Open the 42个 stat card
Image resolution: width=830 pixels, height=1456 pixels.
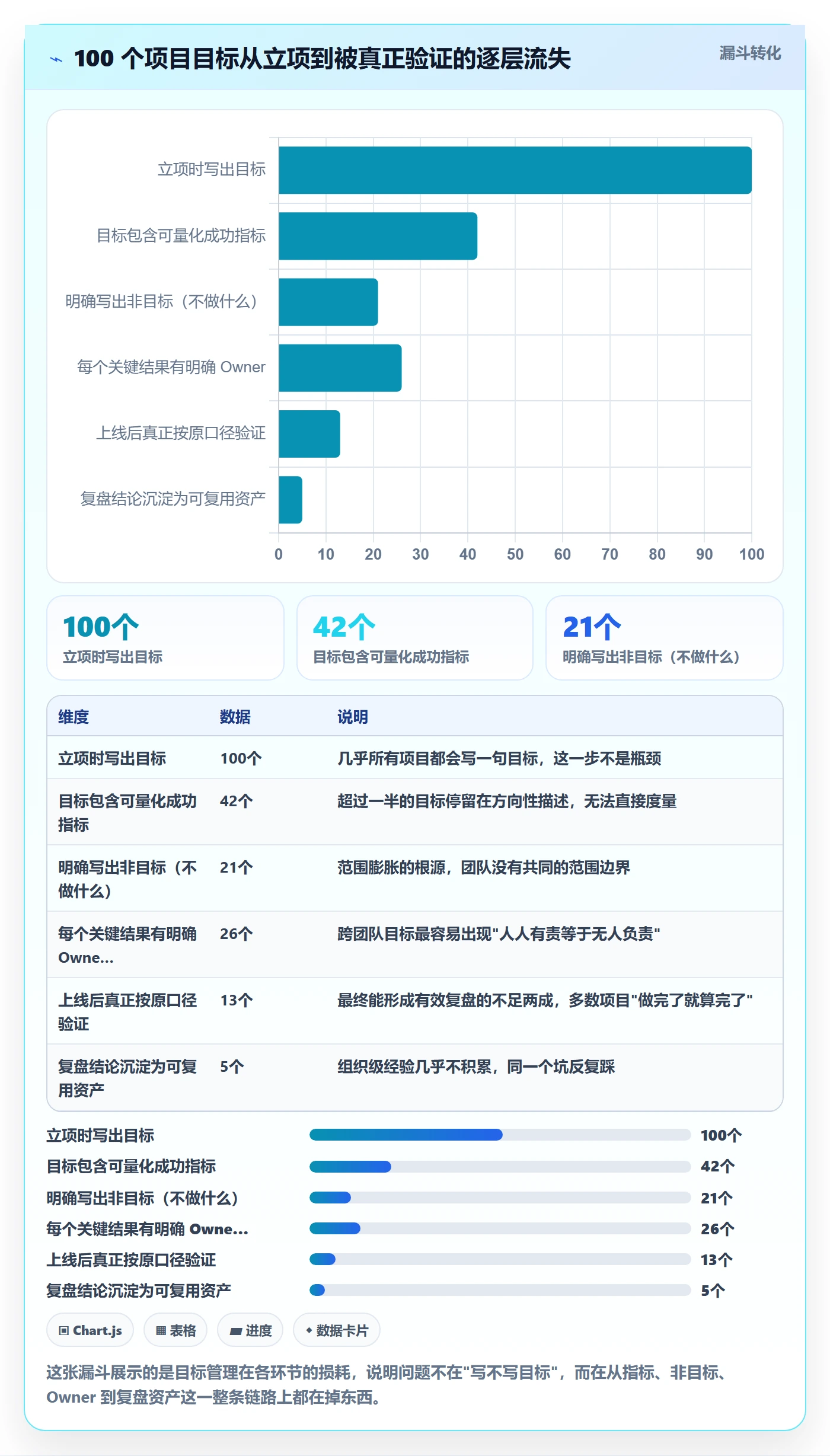(415, 638)
